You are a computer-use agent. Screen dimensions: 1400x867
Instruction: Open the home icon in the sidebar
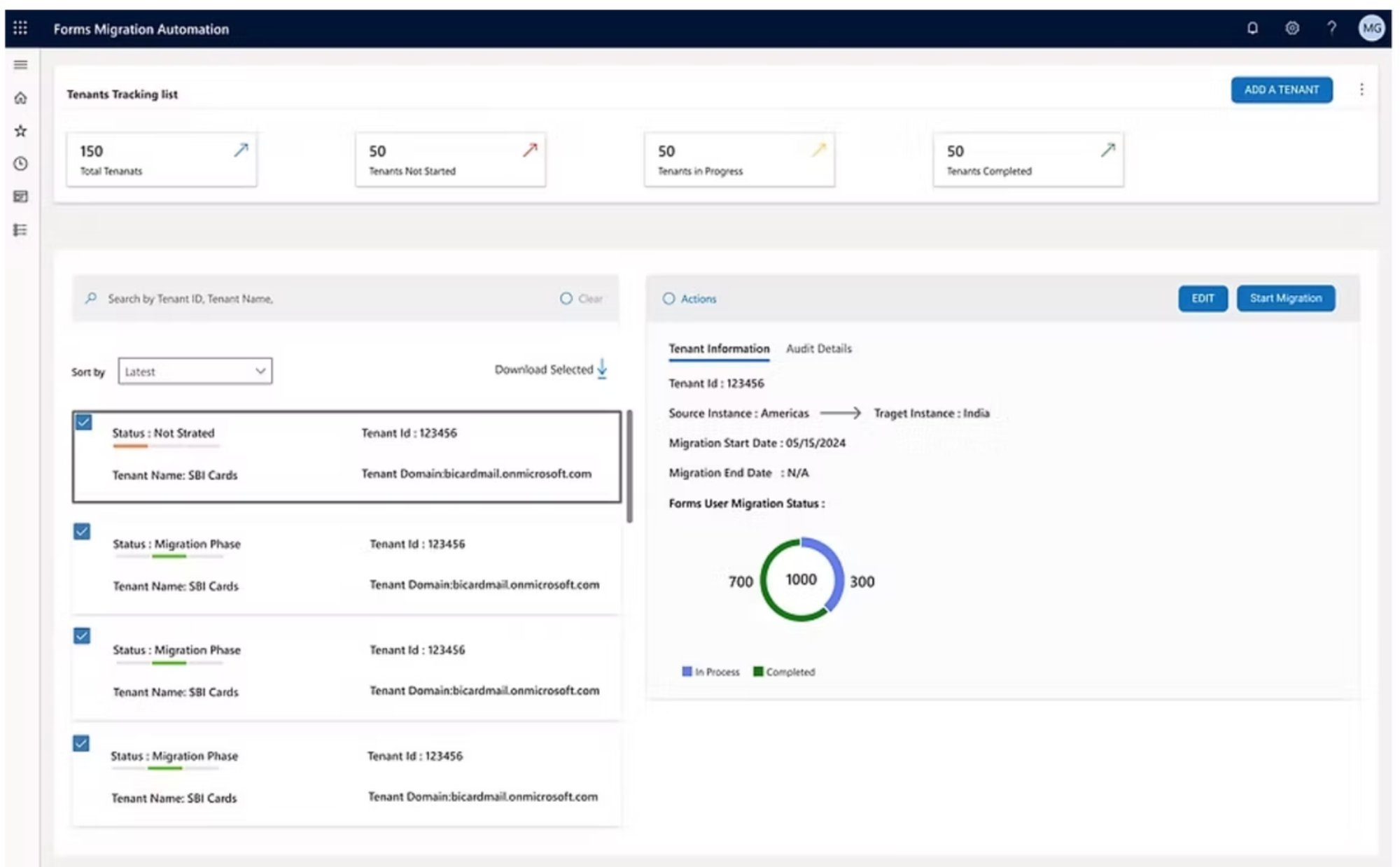click(21, 98)
